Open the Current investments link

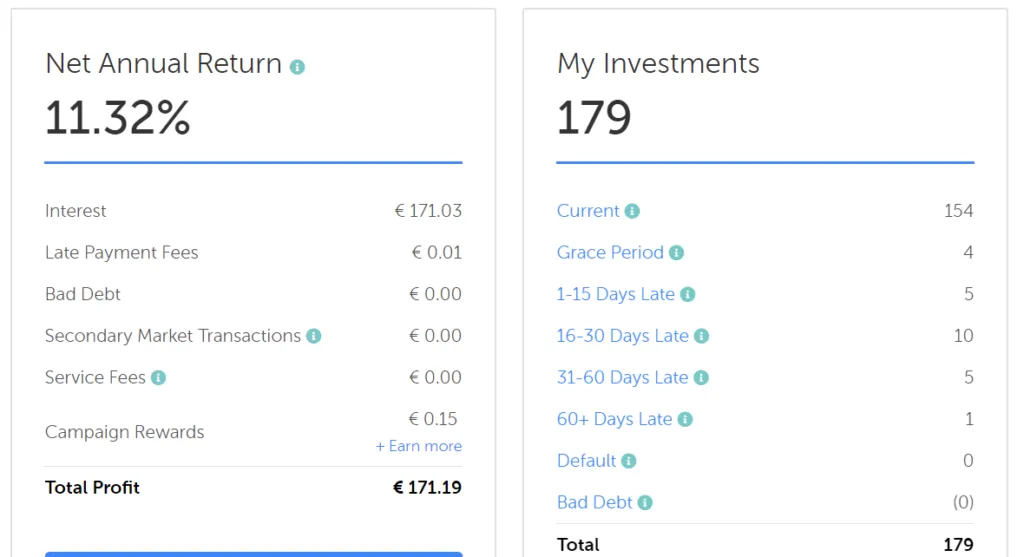click(x=588, y=211)
